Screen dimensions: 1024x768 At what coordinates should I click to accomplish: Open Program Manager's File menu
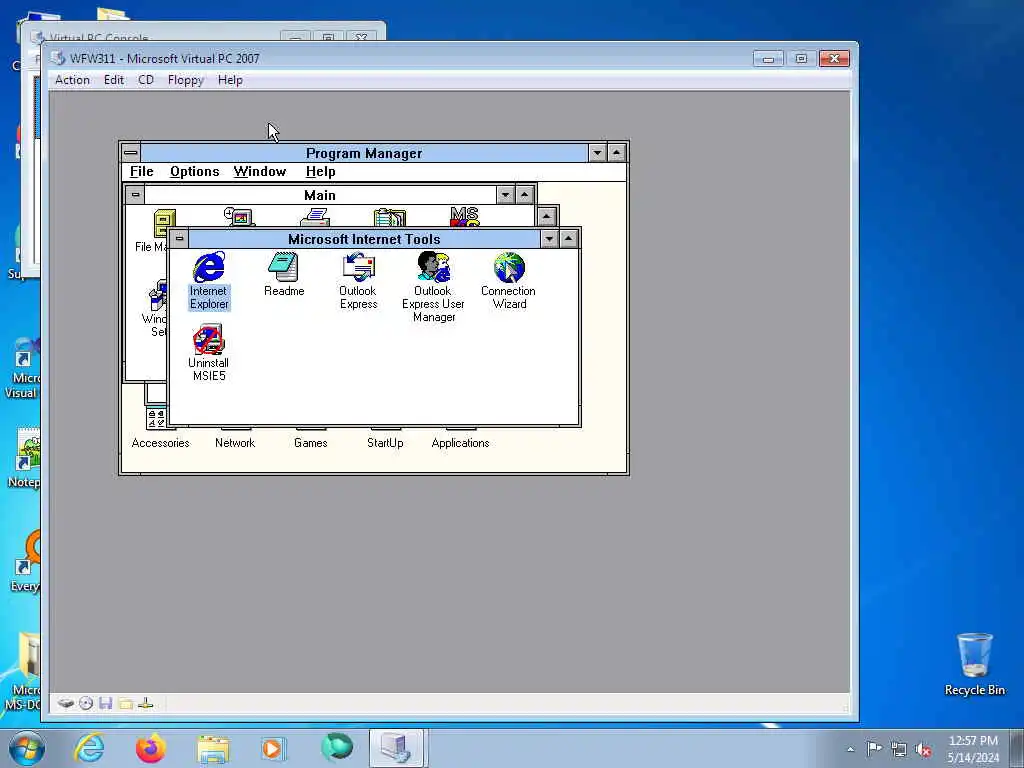coord(142,171)
